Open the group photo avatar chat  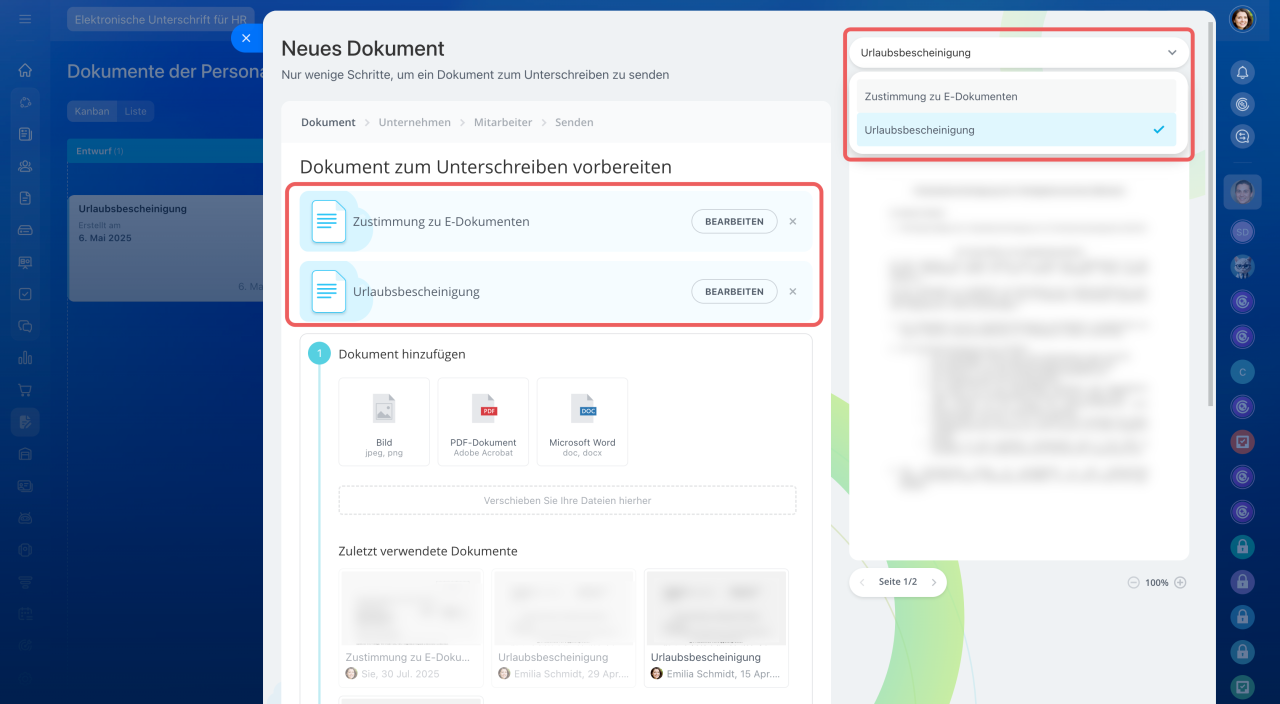point(1242,267)
